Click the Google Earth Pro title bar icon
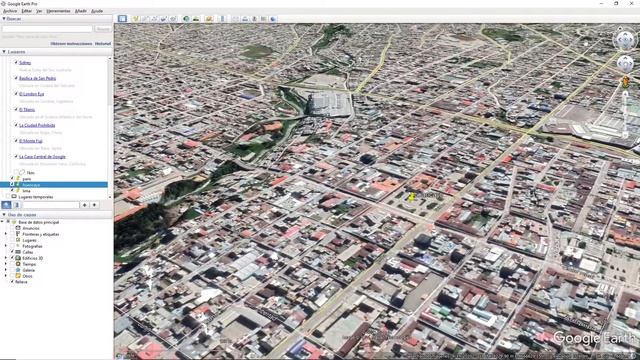Image resolution: width=640 pixels, height=360 pixels. pos(3,4)
